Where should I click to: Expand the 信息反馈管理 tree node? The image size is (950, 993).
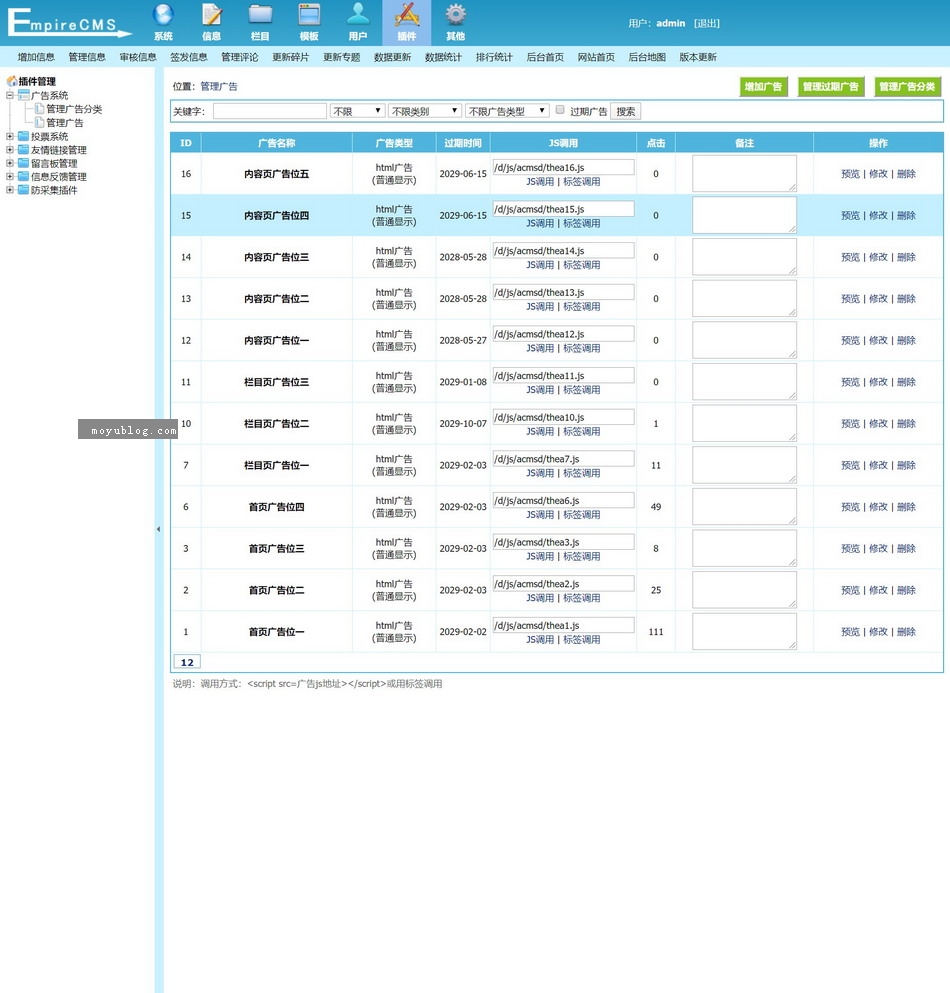click(x=10, y=177)
